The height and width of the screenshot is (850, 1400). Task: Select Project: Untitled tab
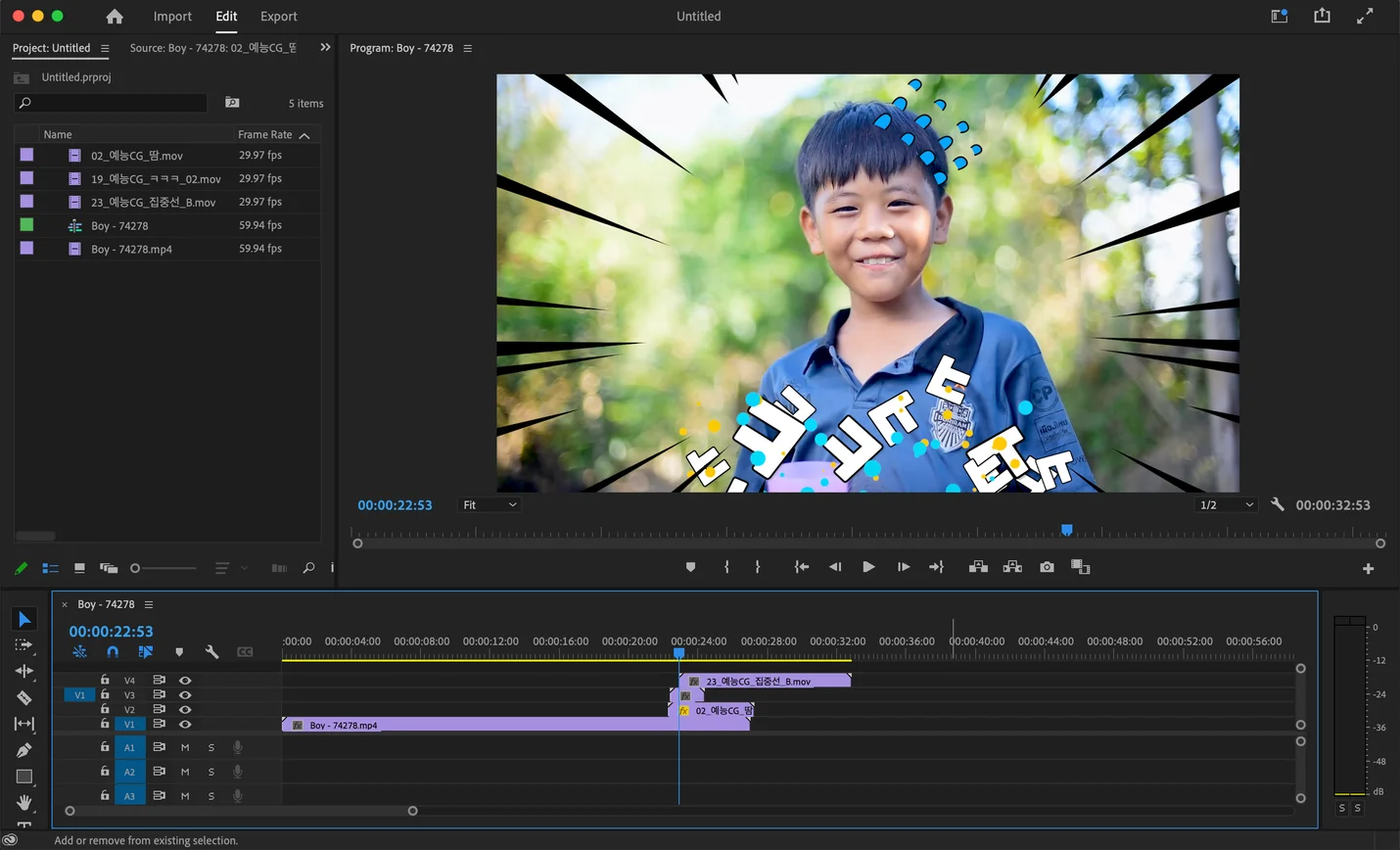click(x=51, y=48)
